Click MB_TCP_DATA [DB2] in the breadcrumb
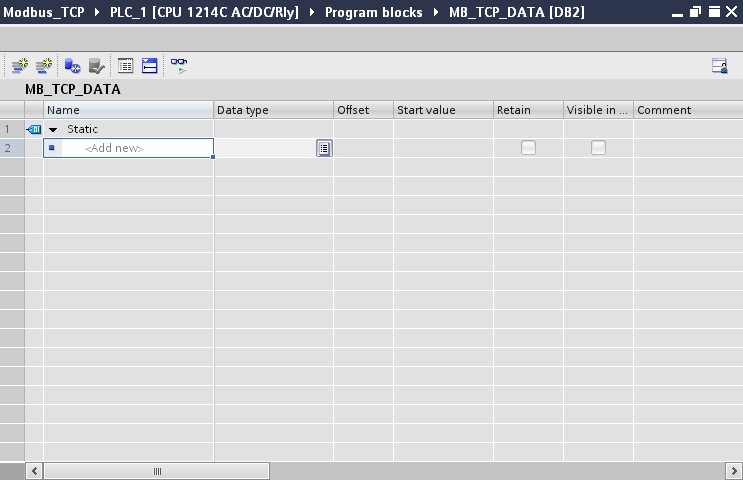 coord(516,12)
